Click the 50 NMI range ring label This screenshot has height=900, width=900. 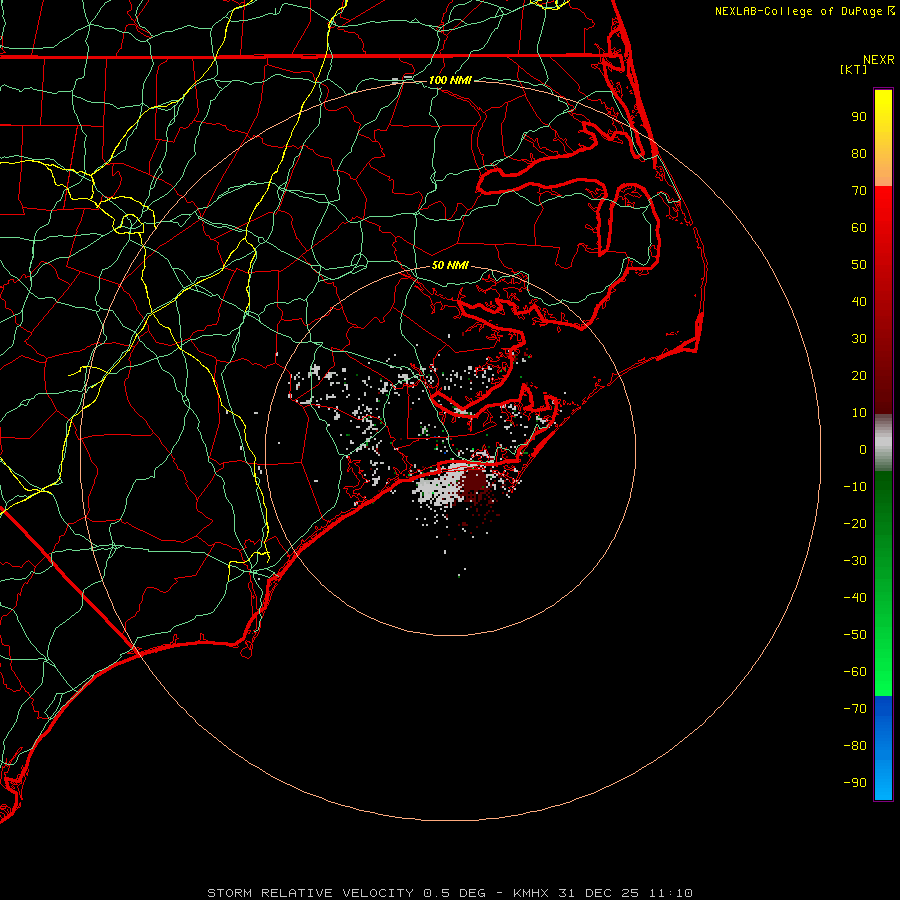(450, 265)
